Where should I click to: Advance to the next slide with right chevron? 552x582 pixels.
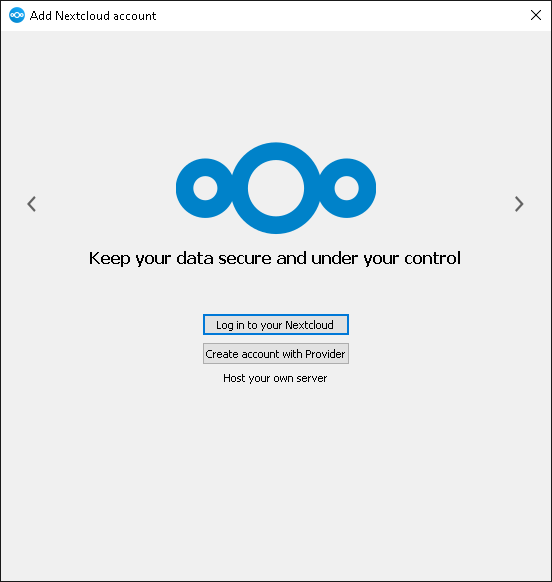click(519, 204)
